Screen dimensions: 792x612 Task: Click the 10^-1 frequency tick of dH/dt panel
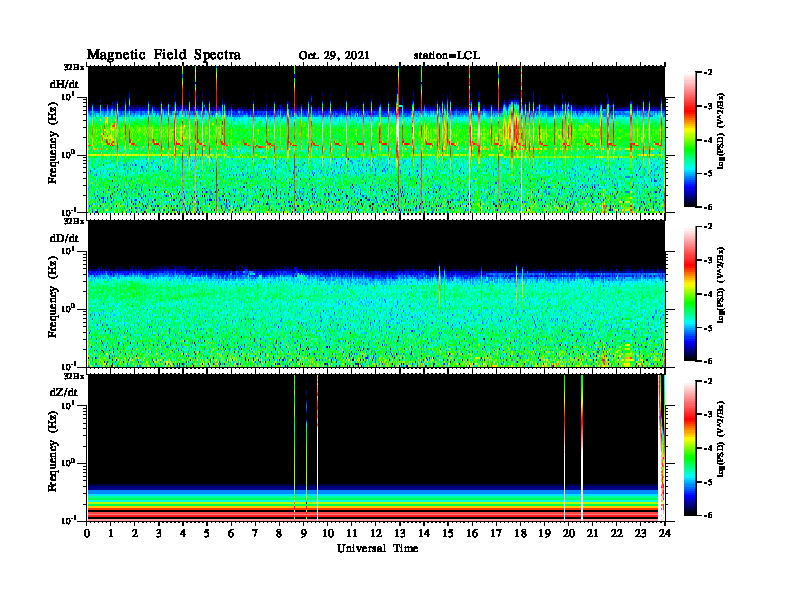pyautogui.click(x=68, y=212)
